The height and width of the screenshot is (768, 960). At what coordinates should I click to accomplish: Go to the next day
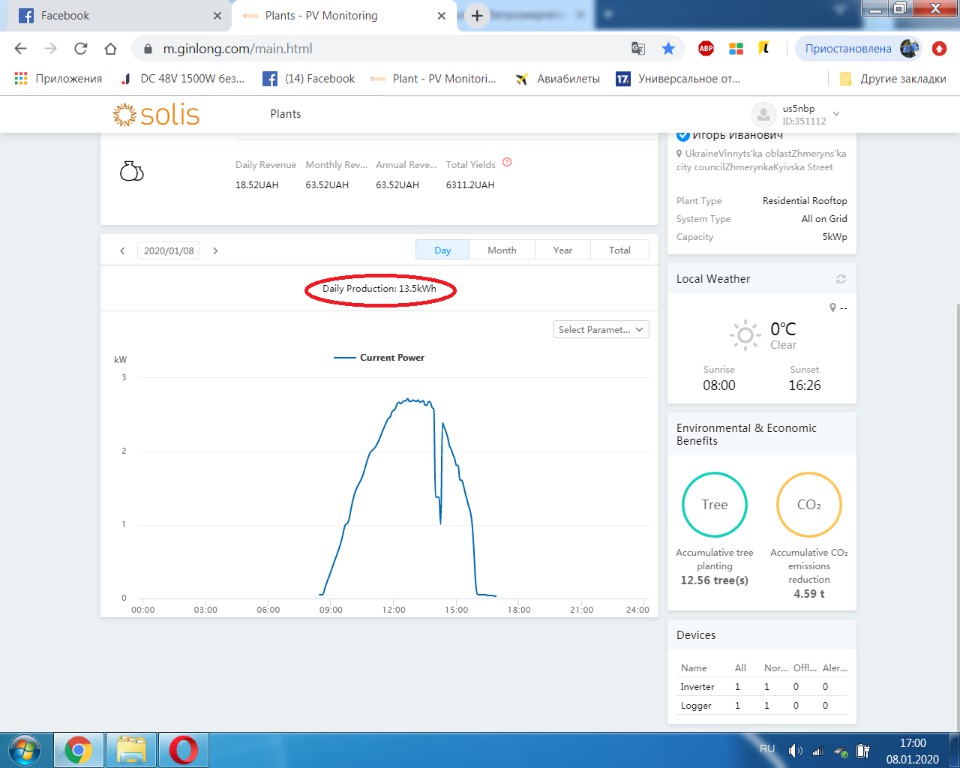[215, 251]
